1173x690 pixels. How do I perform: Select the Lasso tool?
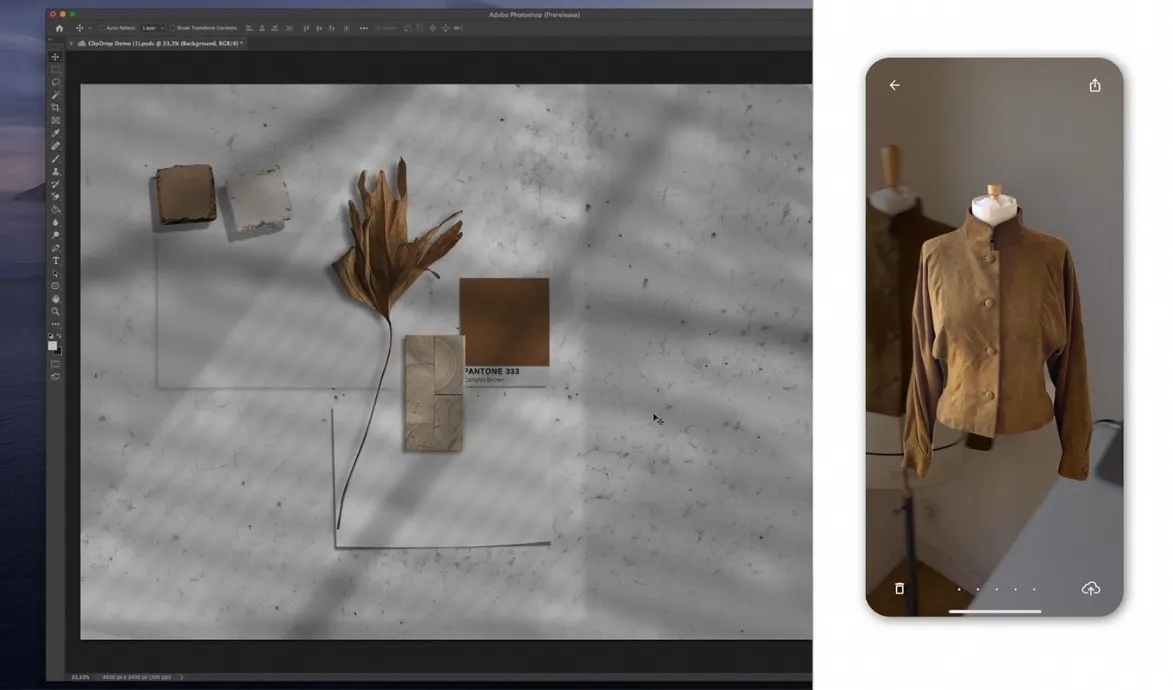(x=55, y=82)
